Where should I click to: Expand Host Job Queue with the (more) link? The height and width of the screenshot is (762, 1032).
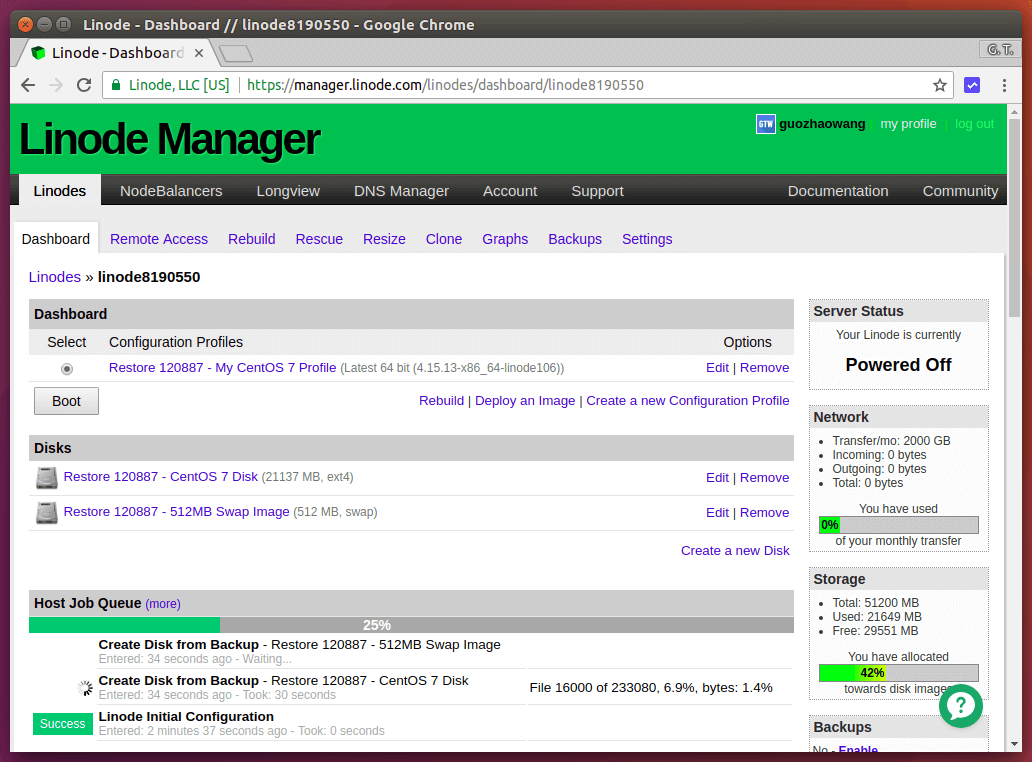pos(163,604)
